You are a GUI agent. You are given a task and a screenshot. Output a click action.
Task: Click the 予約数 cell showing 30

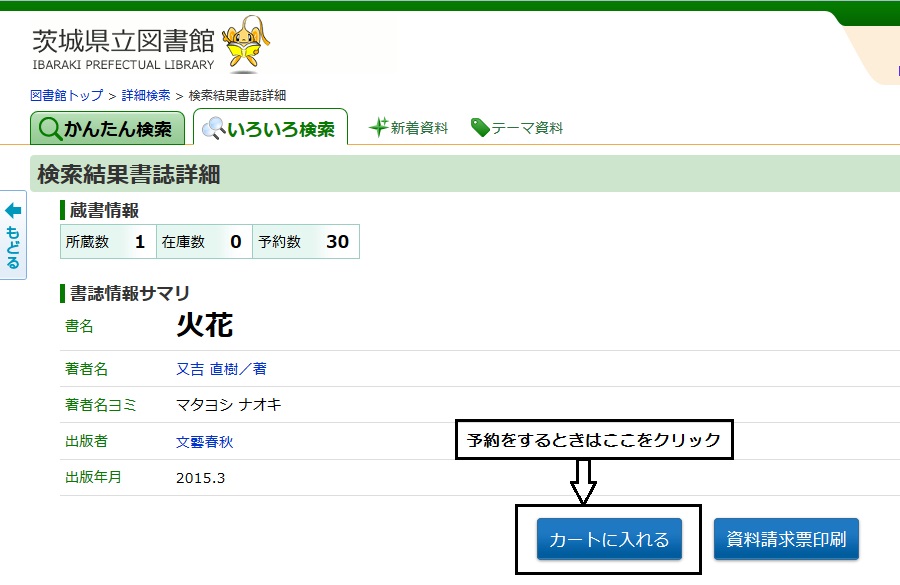(x=306, y=242)
